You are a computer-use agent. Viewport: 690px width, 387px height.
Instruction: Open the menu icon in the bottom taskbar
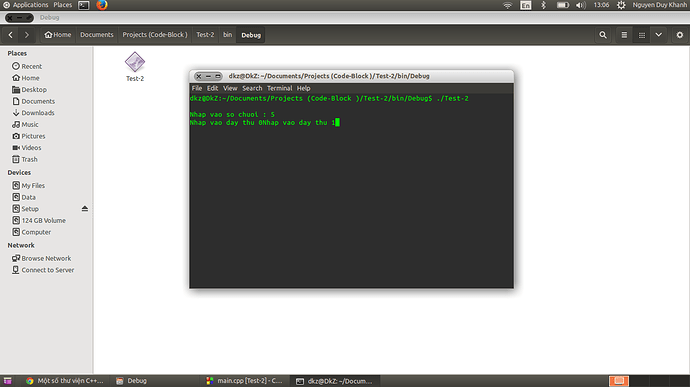[x=7, y=381]
